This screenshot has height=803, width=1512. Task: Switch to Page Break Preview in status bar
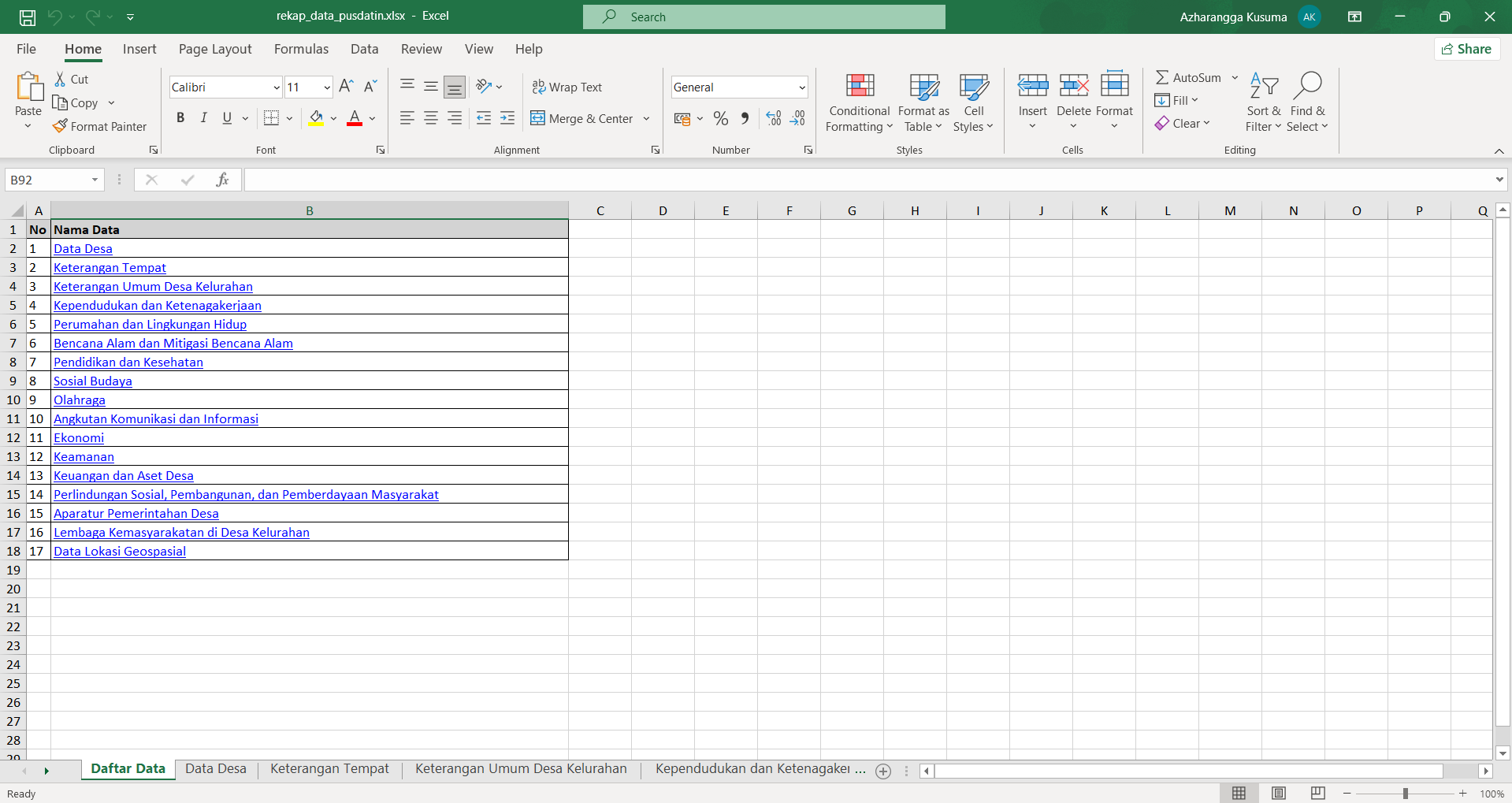tap(1317, 793)
